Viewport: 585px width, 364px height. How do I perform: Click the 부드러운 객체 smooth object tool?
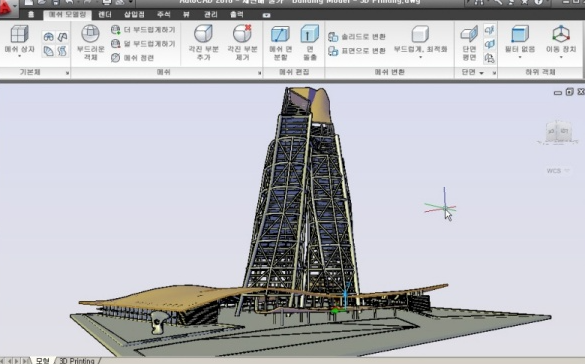point(91,42)
